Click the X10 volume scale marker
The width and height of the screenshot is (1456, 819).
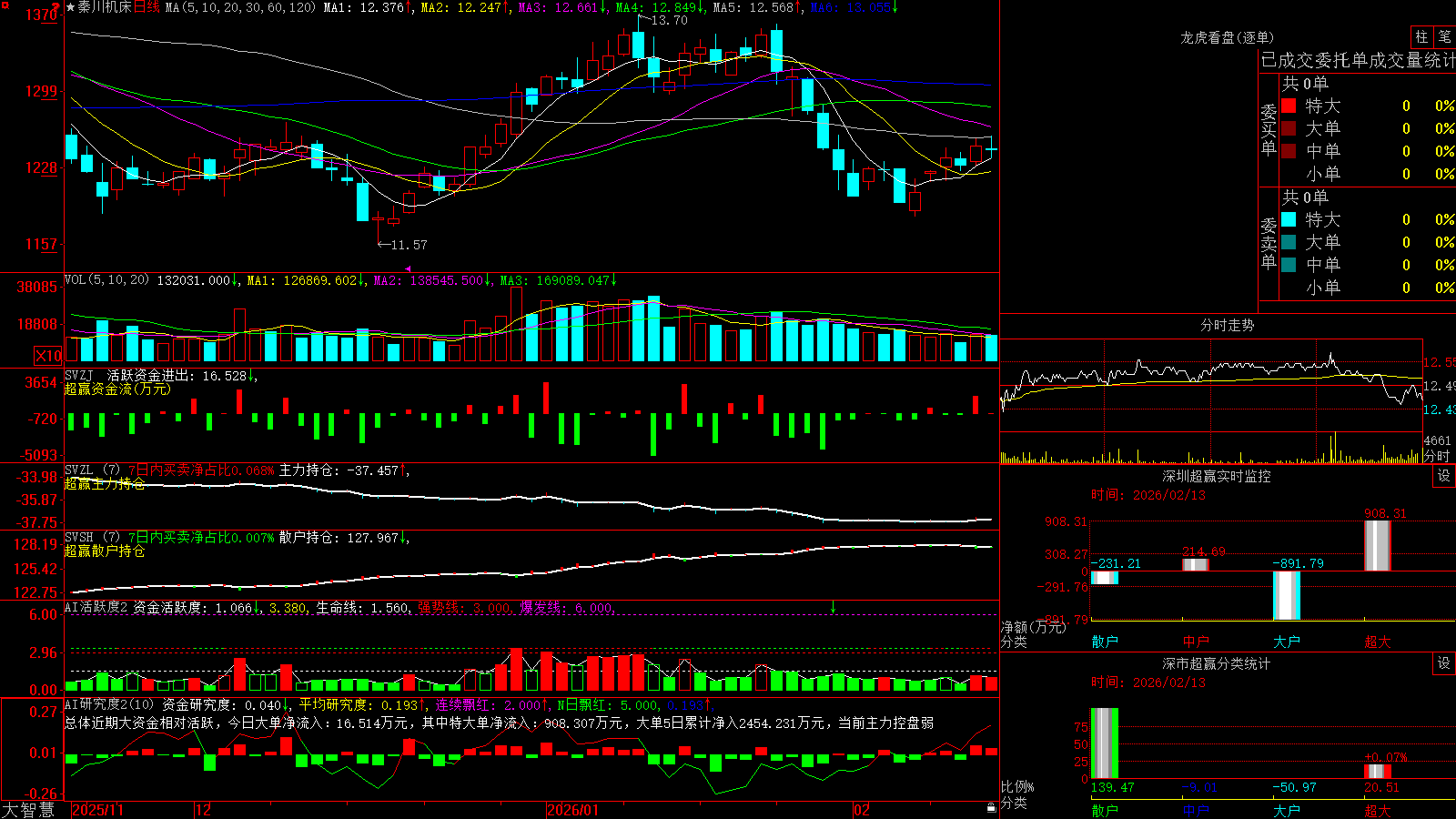48,356
